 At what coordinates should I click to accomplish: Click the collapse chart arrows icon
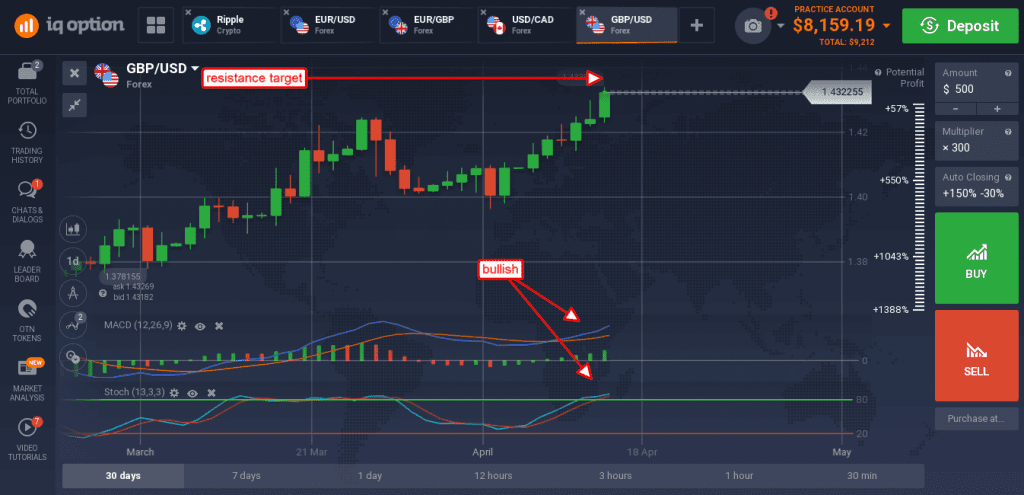coord(74,104)
